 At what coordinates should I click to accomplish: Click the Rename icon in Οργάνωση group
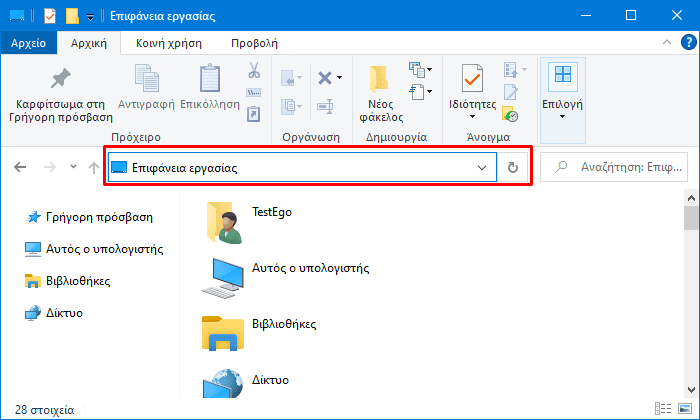coord(325,107)
